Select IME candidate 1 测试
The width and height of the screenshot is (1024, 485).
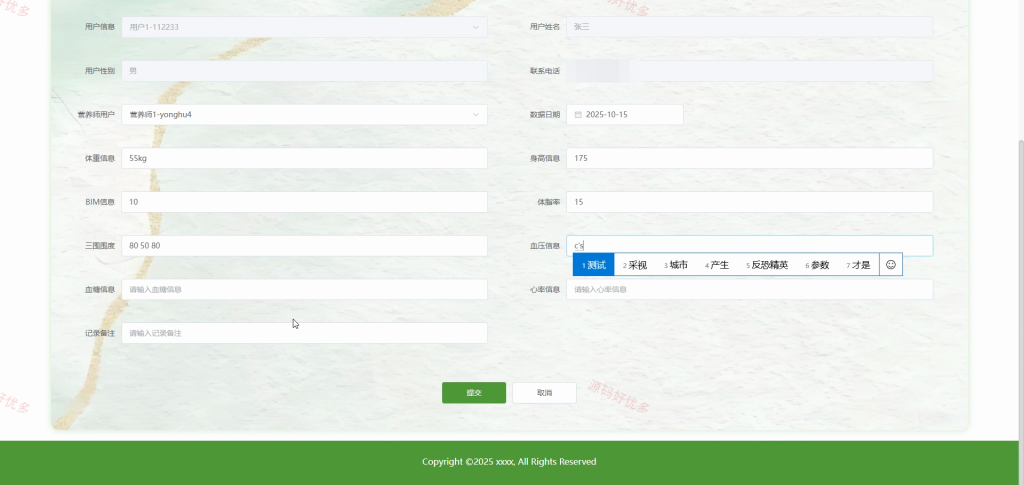(594, 265)
